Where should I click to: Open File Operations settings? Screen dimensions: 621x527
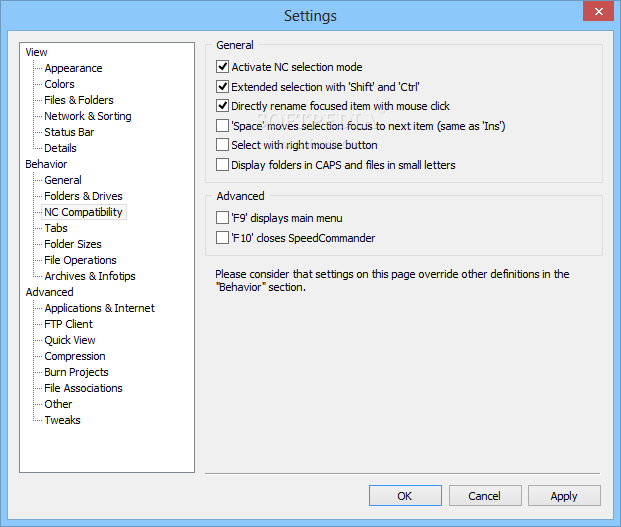pos(80,260)
